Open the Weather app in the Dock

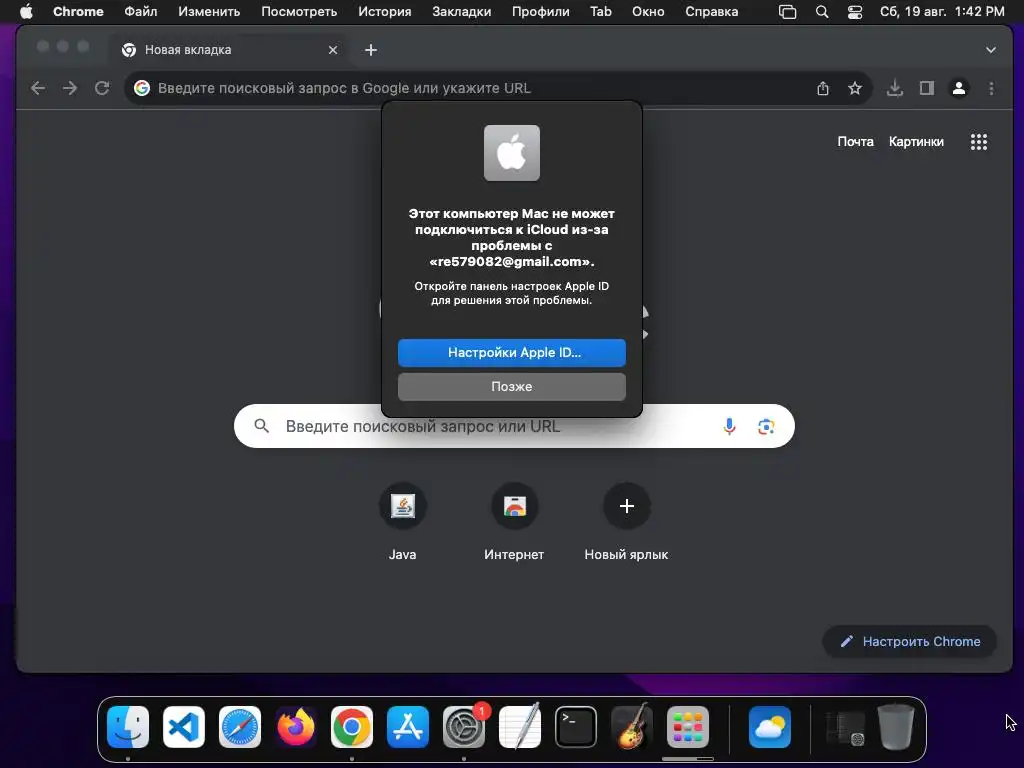[769, 727]
